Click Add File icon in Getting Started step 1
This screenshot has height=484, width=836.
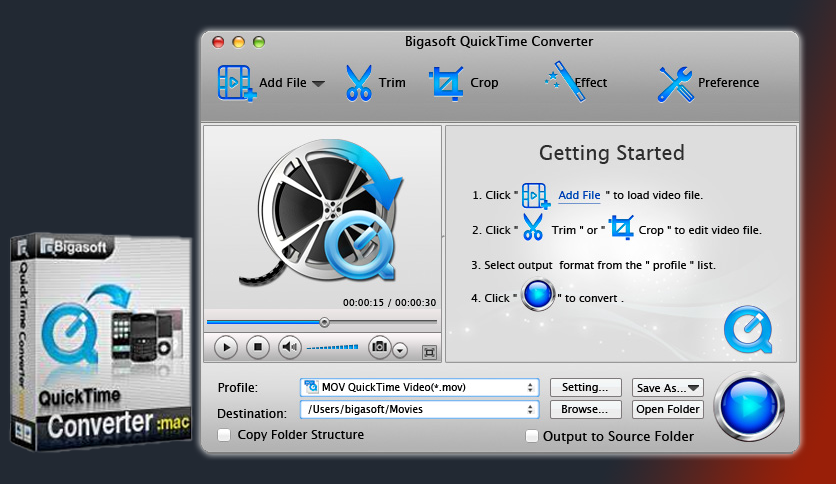click(536, 196)
